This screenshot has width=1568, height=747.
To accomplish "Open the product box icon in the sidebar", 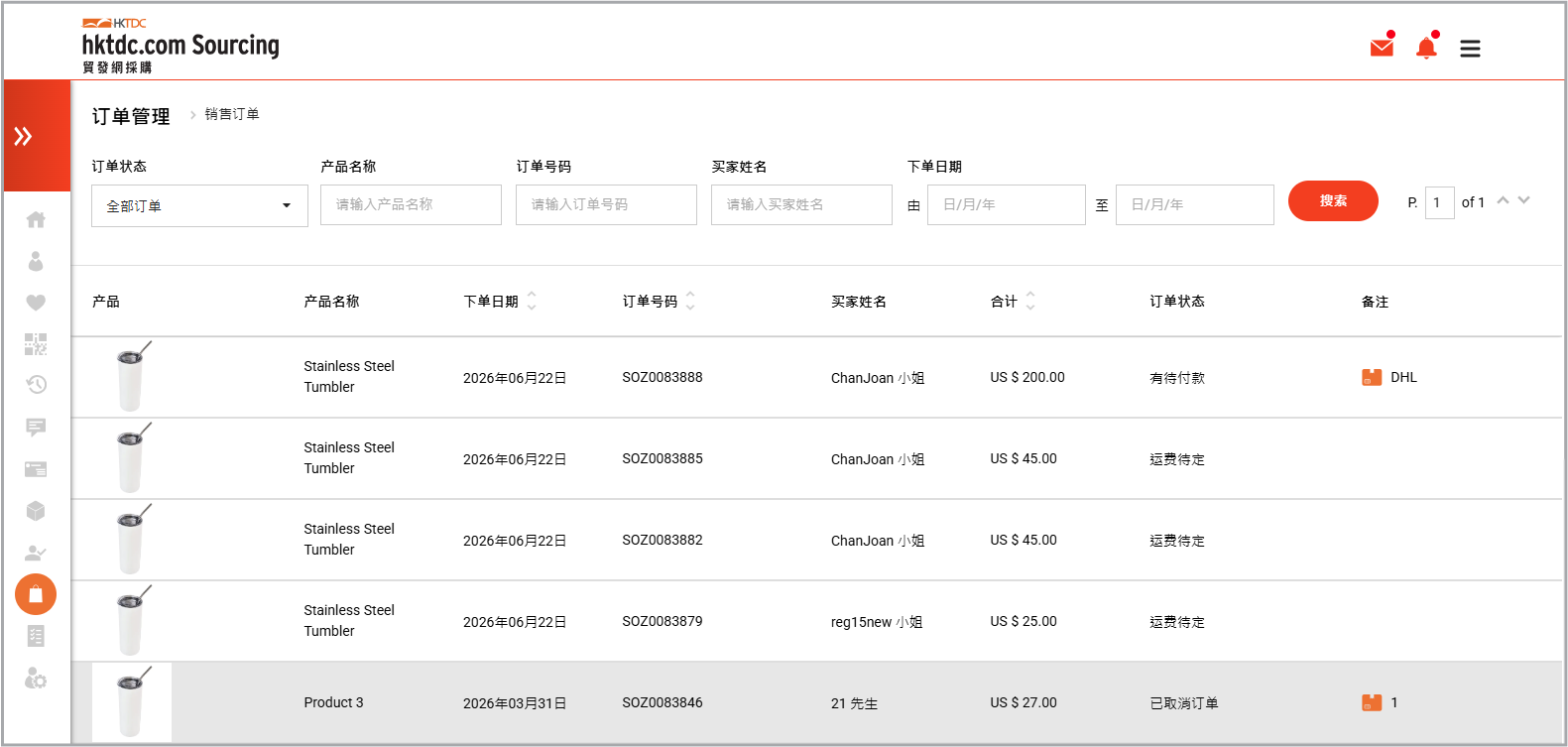I will coord(36,511).
